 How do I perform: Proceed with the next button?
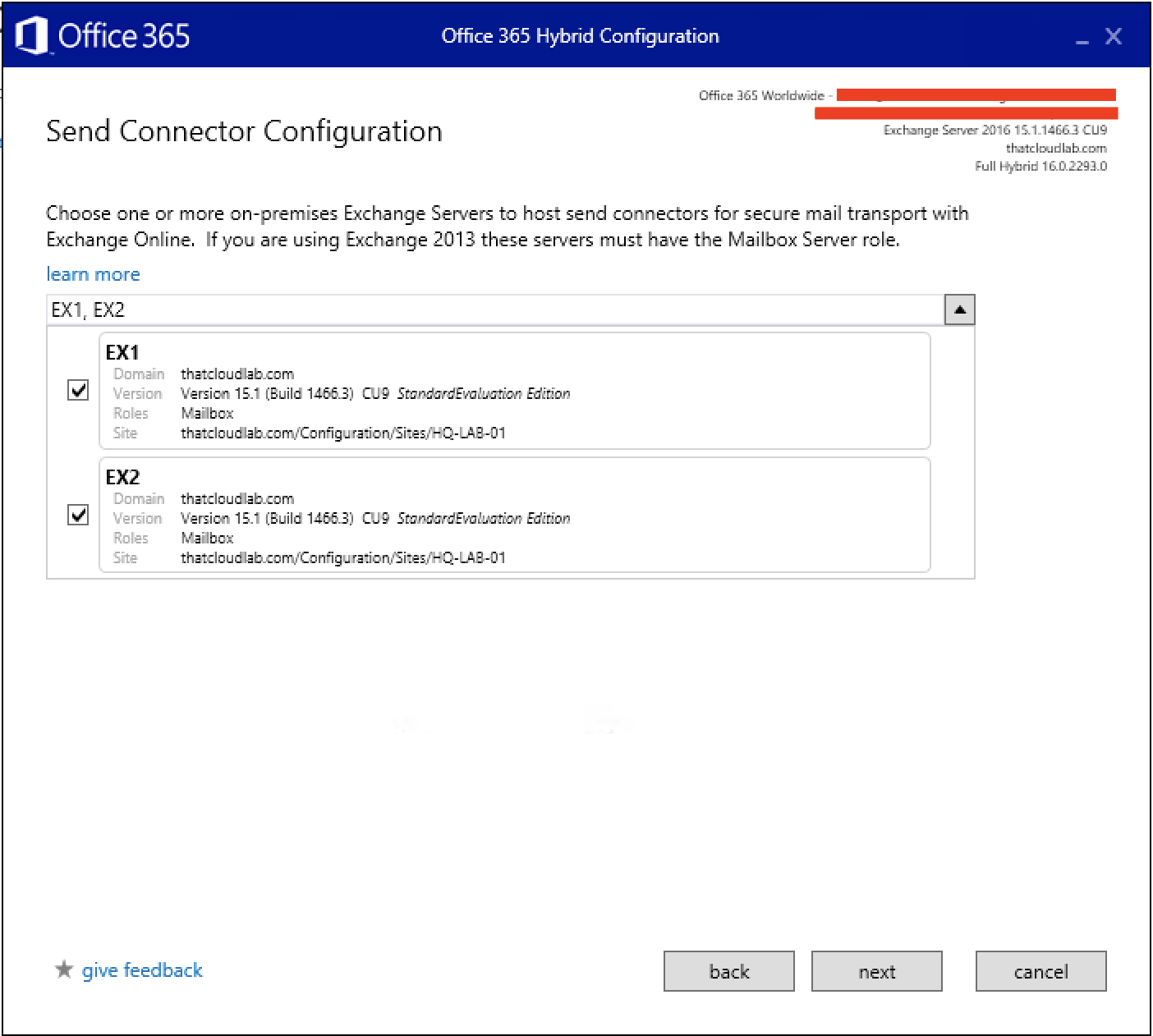pyautogui.click(x=876, y=971)
